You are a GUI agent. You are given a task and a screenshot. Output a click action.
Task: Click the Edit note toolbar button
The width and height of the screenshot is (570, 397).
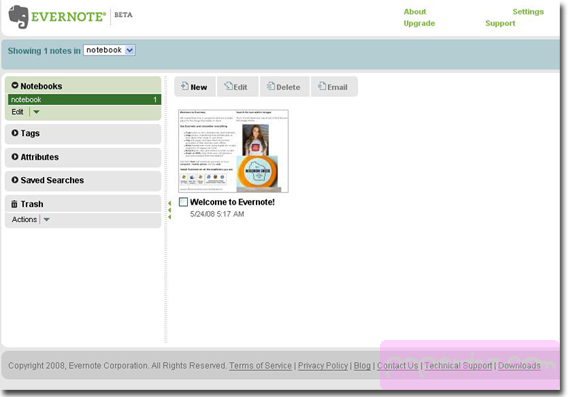[x=237, y=87]
